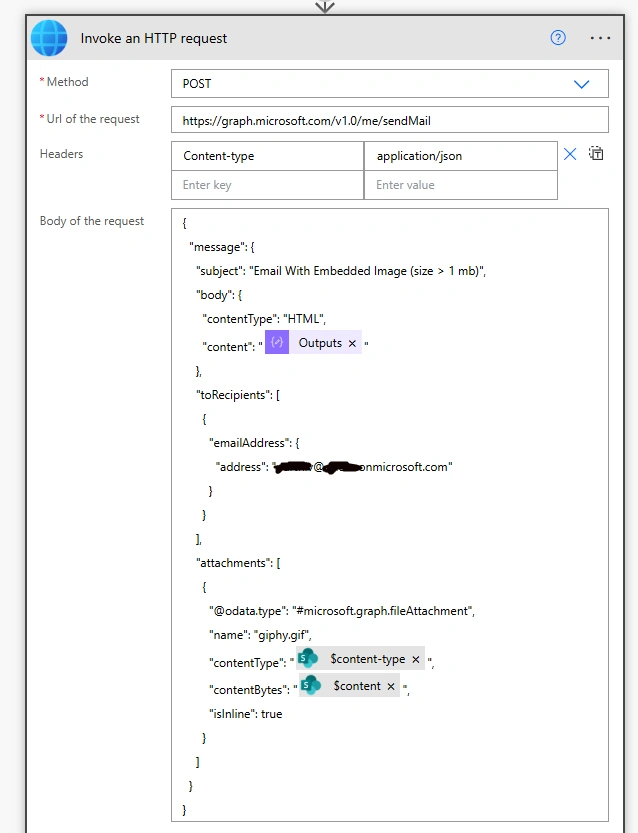This screenshot has height=833, width=638.
Task: Select the $content dynamic token
Action: (x=349, y=685)
